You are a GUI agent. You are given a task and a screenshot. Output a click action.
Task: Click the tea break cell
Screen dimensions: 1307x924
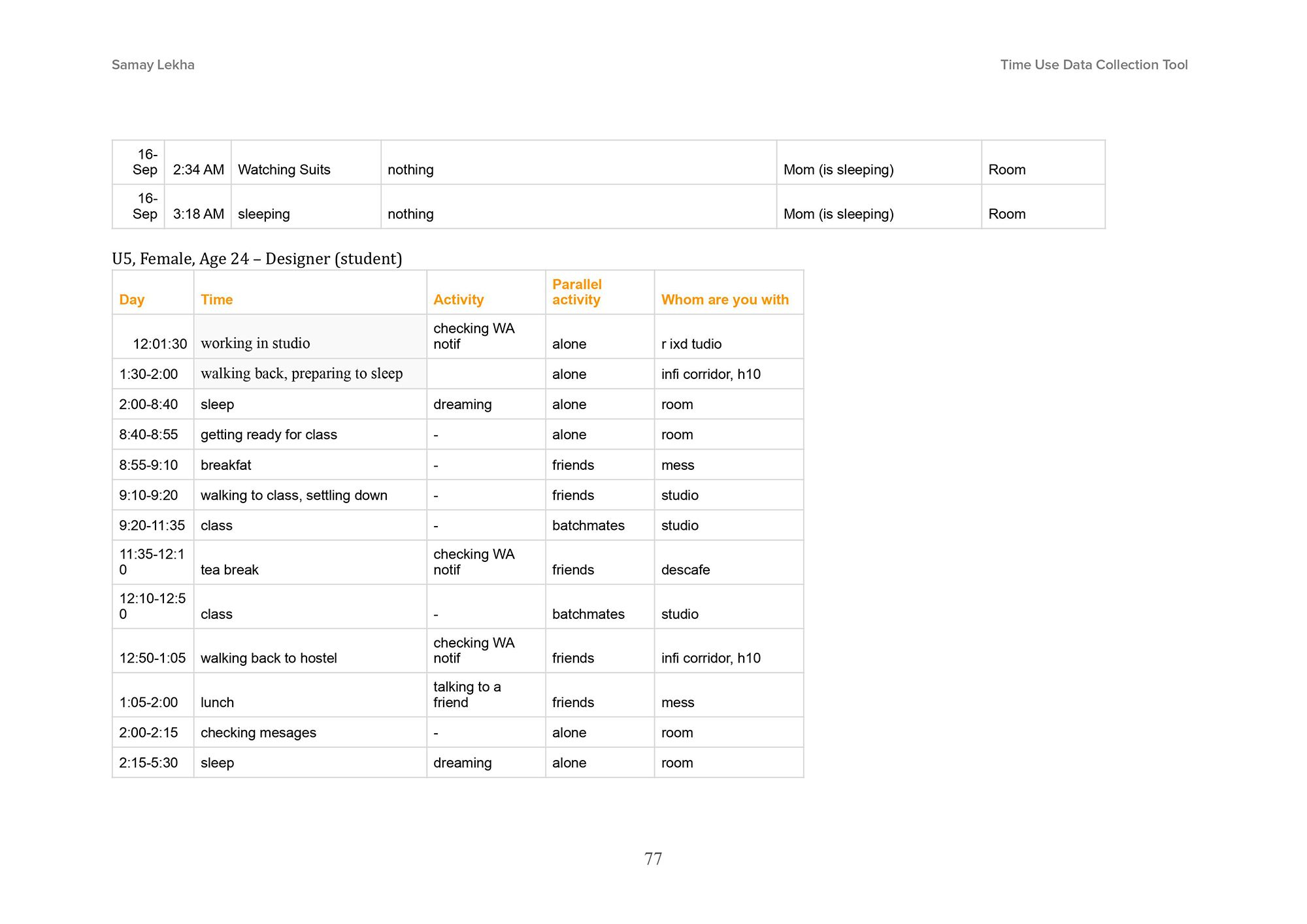pos(229,570)
